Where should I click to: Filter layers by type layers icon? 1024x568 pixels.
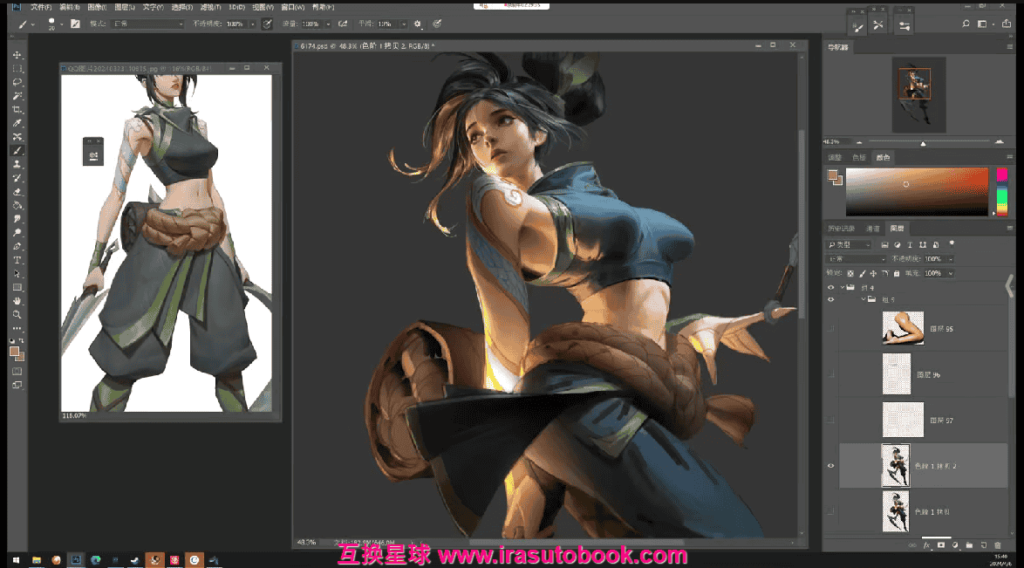pos(910,245)
